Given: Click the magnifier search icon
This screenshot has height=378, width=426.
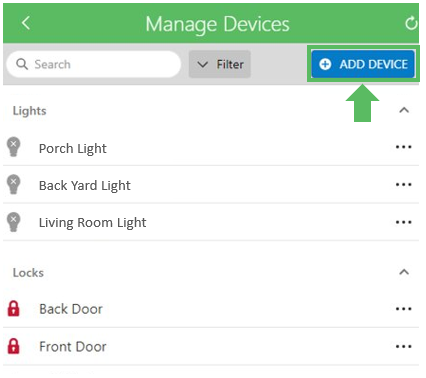Looking at the screenshot, I should click(22, 64).
